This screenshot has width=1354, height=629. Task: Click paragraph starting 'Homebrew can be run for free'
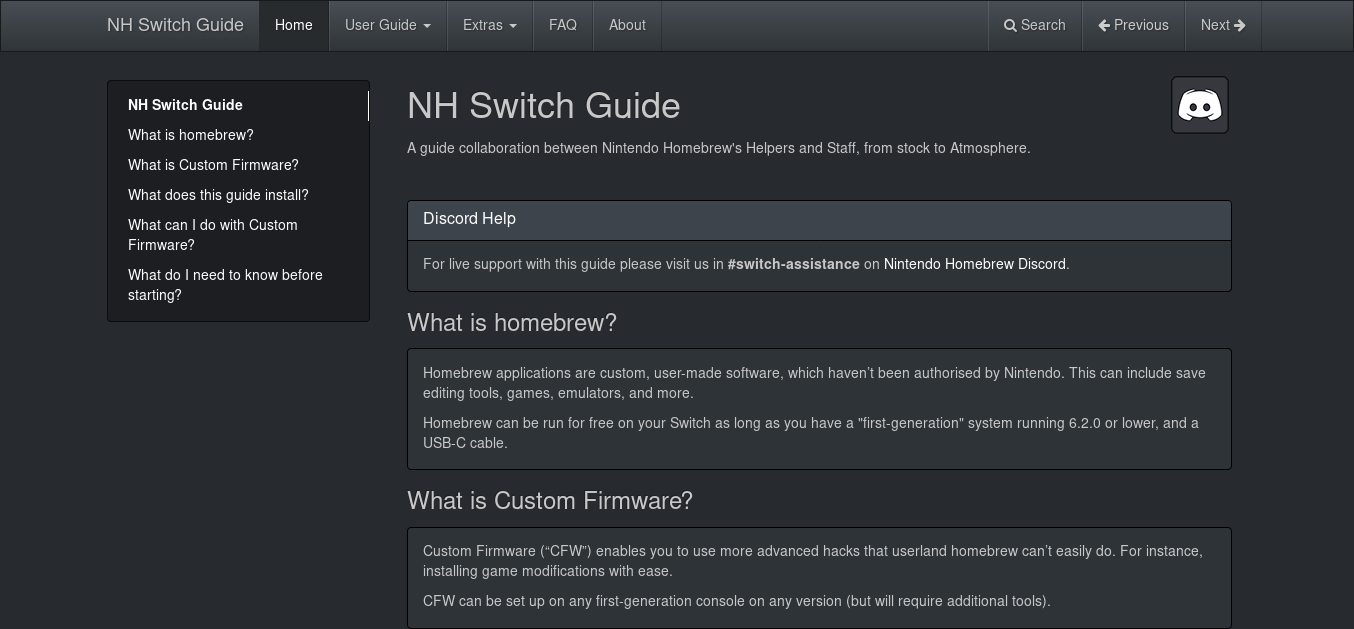click(811, 433)
